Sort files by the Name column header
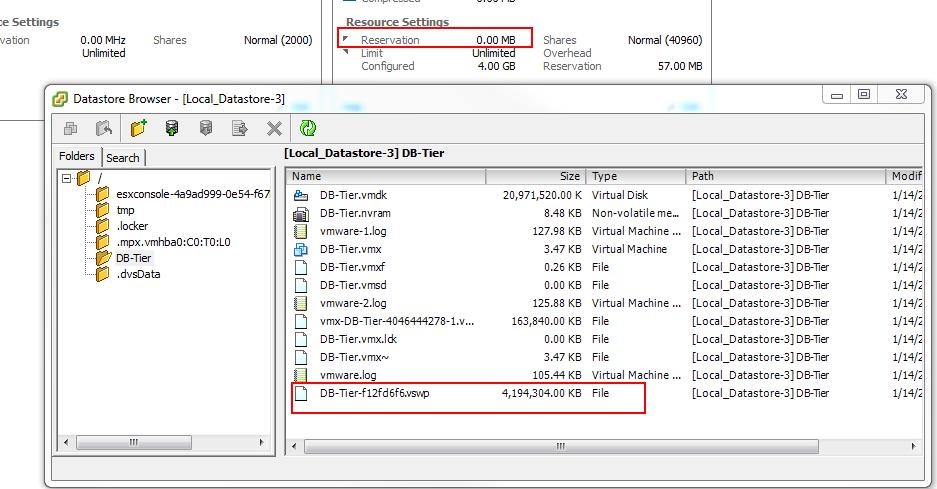This screenshot has height=489, width=937. click(386, 176)
